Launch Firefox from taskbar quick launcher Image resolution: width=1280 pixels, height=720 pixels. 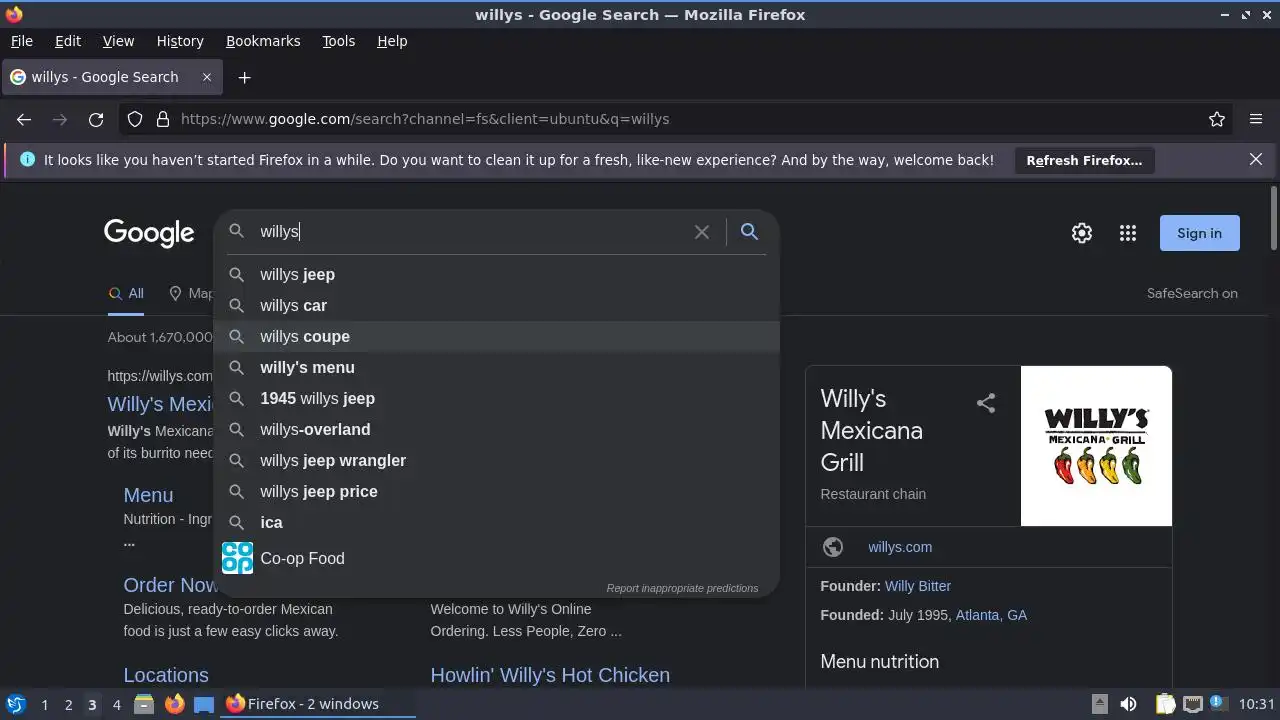tap(174, 704)
